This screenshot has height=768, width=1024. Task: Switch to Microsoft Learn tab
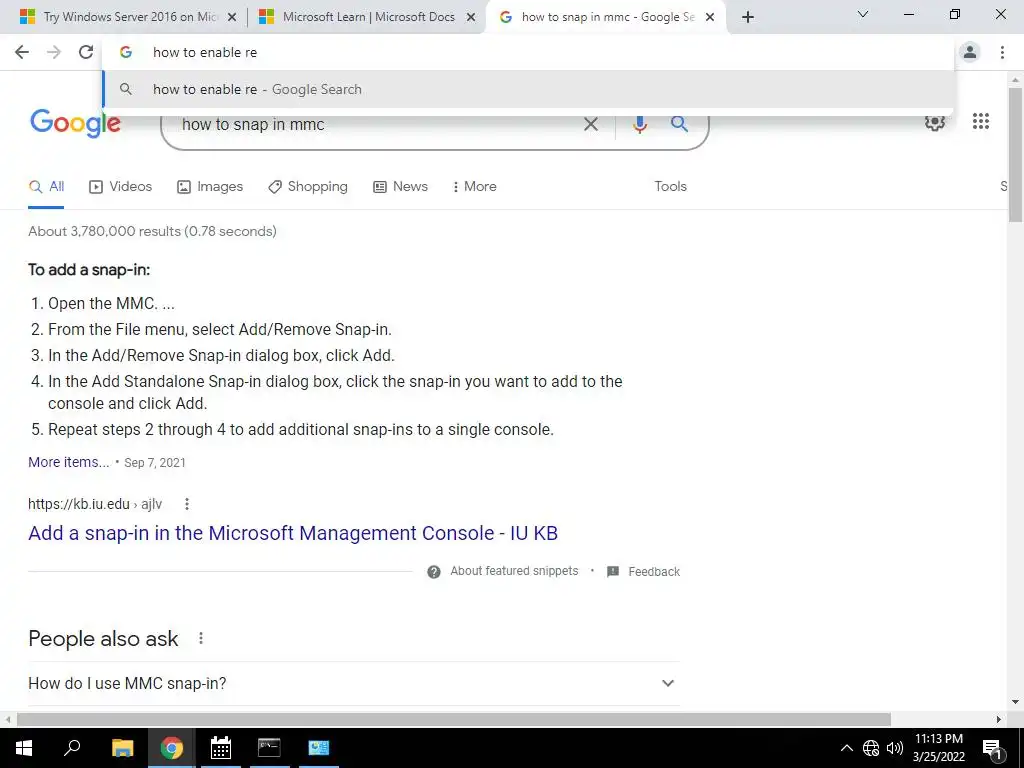tap(368, 17)
